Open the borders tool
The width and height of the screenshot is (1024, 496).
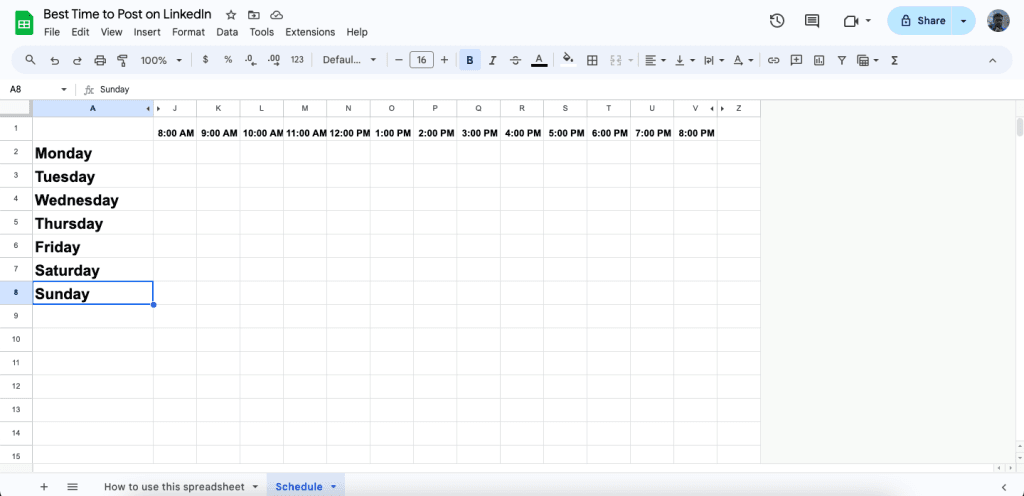click(592, 60)
